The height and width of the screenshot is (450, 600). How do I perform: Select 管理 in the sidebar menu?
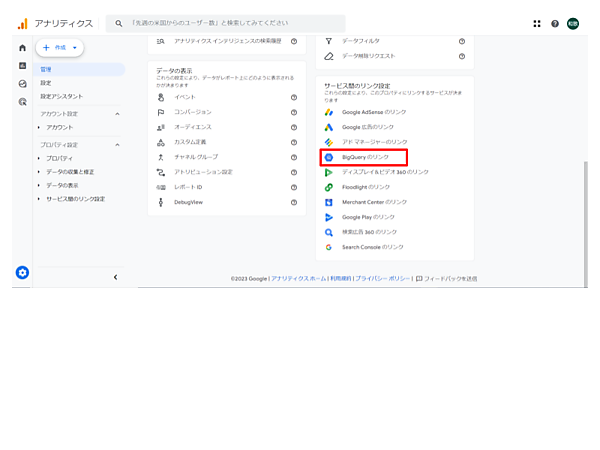[x=80, y=69]
